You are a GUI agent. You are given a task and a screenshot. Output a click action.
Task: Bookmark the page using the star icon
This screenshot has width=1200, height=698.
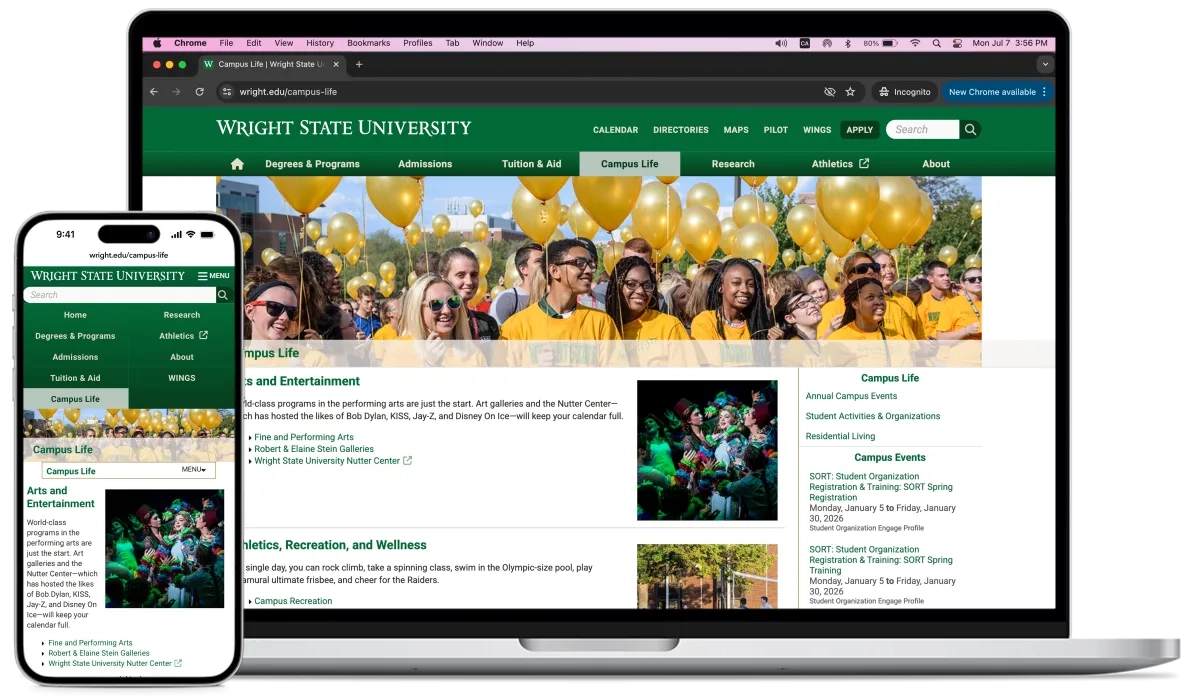[850, 91]
